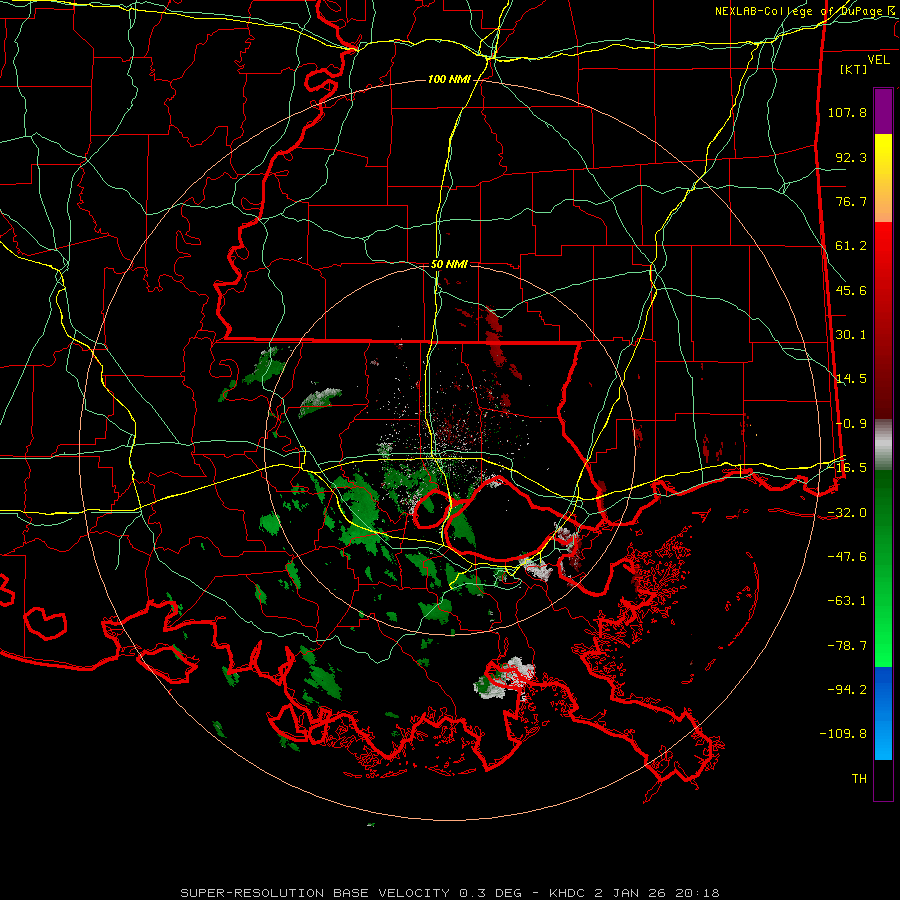The height and width of the screenshot is (900, 900).
Task: Click the blue segment of velocity color bar
Action: (883, 713)
